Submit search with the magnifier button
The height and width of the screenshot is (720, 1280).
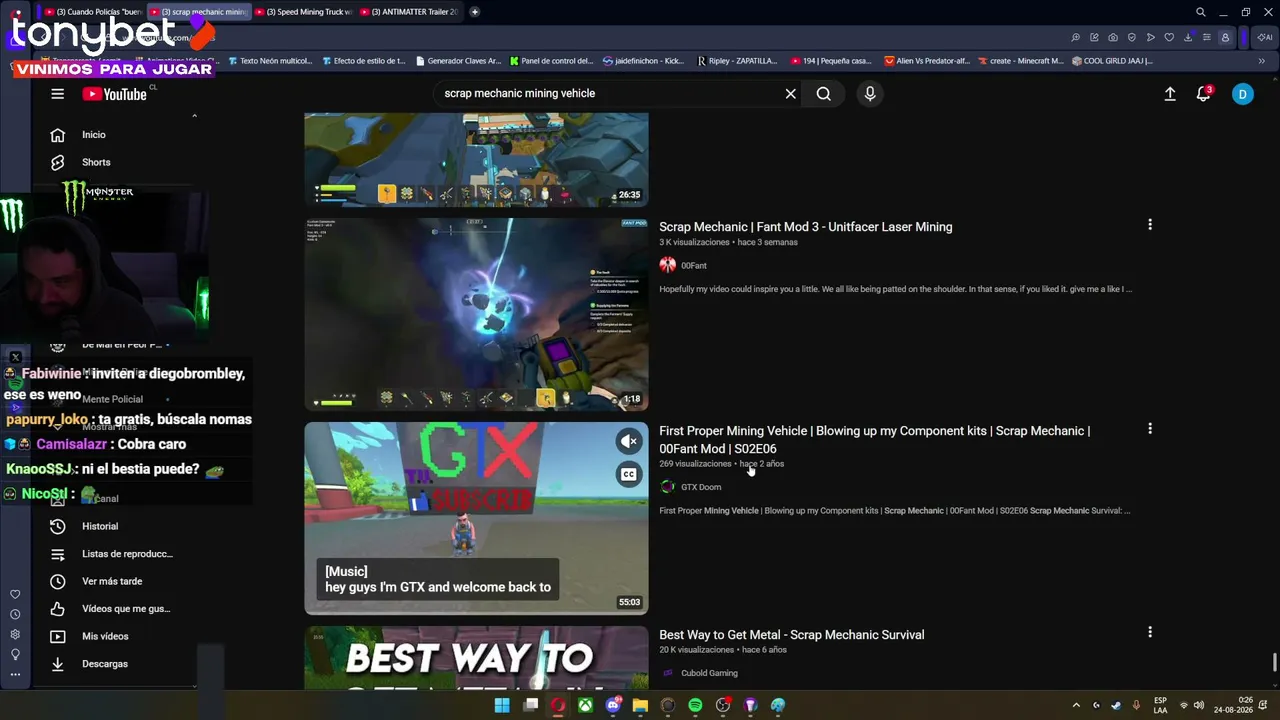[823, 94]
